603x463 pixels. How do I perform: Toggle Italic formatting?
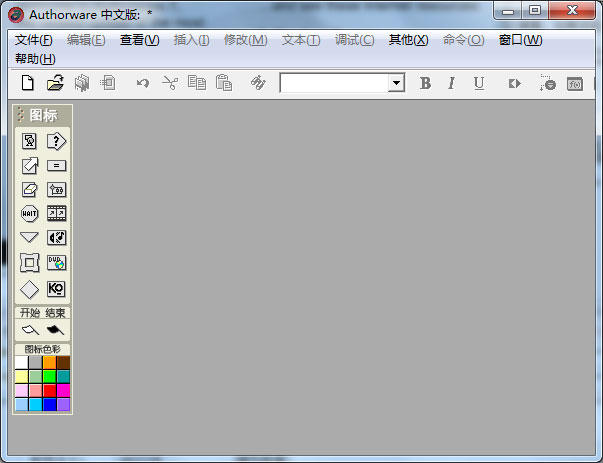coord(451,83)
